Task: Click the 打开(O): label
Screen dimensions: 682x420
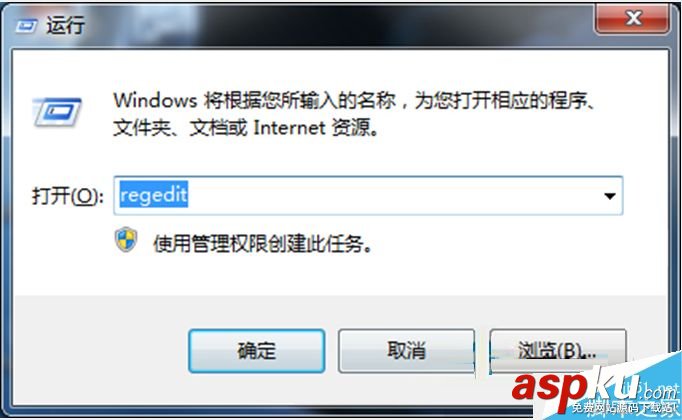Action: 68,196
